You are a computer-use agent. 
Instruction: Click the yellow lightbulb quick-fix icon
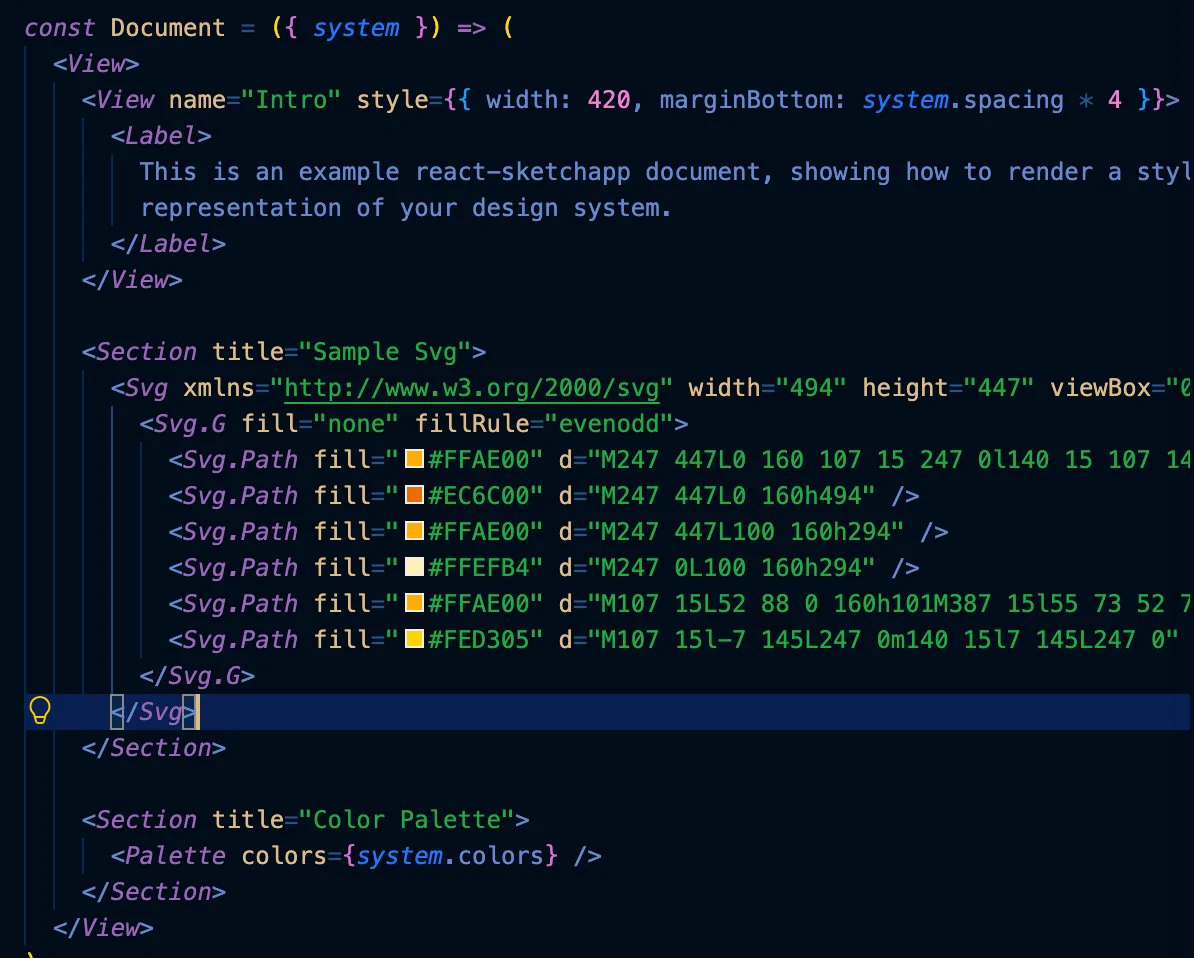40,711
